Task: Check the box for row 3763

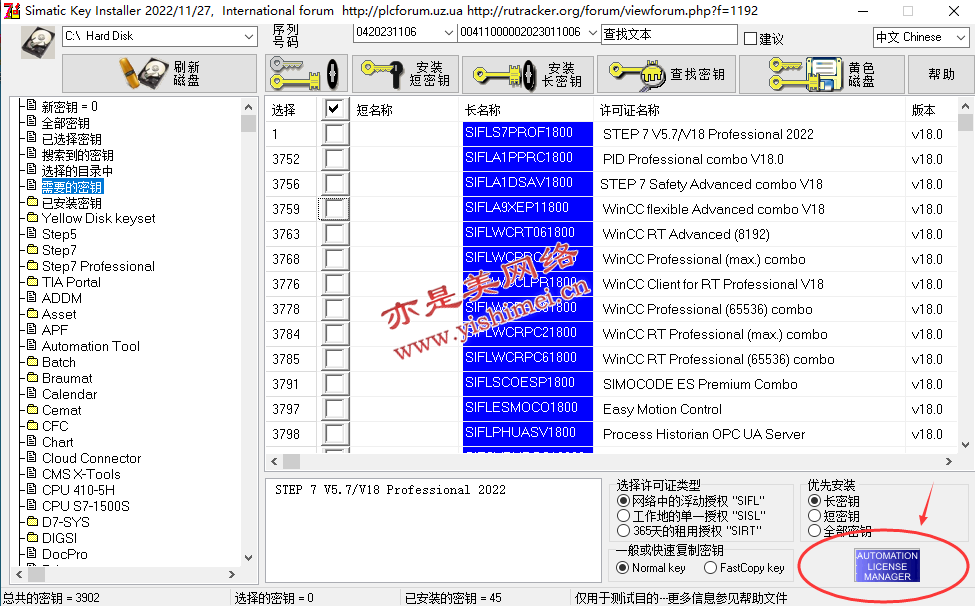Action: [x=334, y=234]
